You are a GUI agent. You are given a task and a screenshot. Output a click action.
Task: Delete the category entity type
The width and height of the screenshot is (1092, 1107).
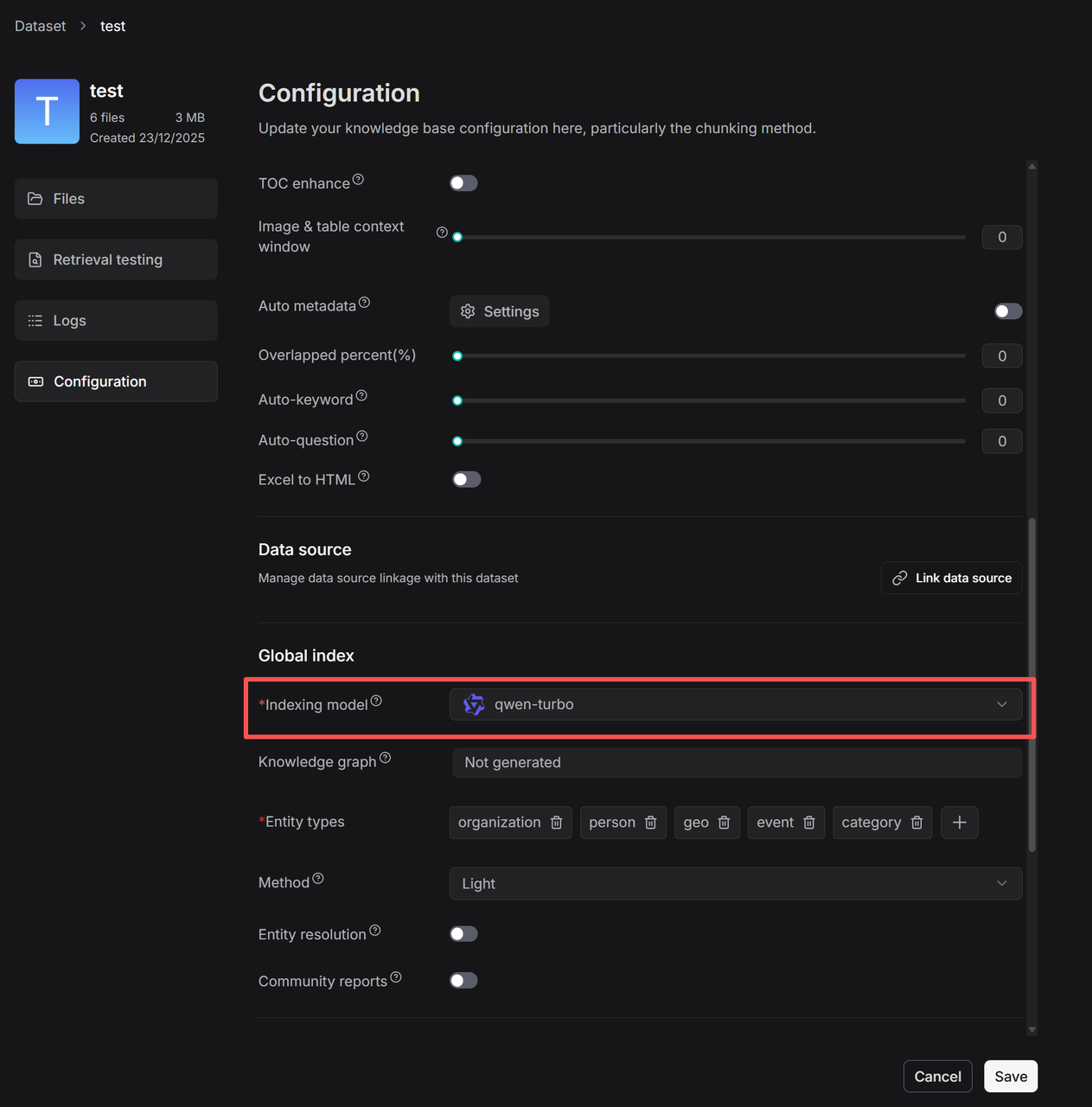(917, 822)
